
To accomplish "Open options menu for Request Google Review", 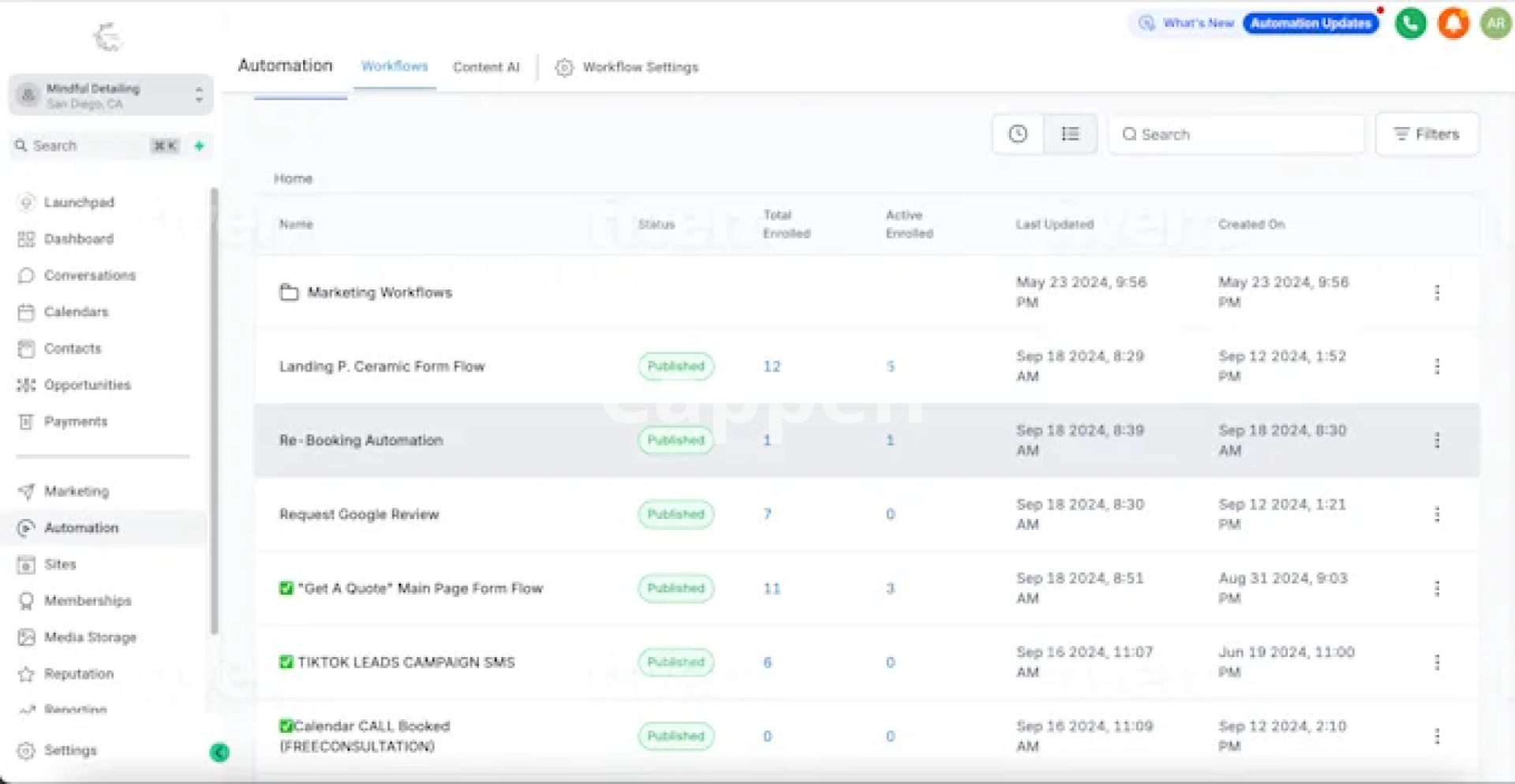I will pyautogui.click(x=1437, y=514).
